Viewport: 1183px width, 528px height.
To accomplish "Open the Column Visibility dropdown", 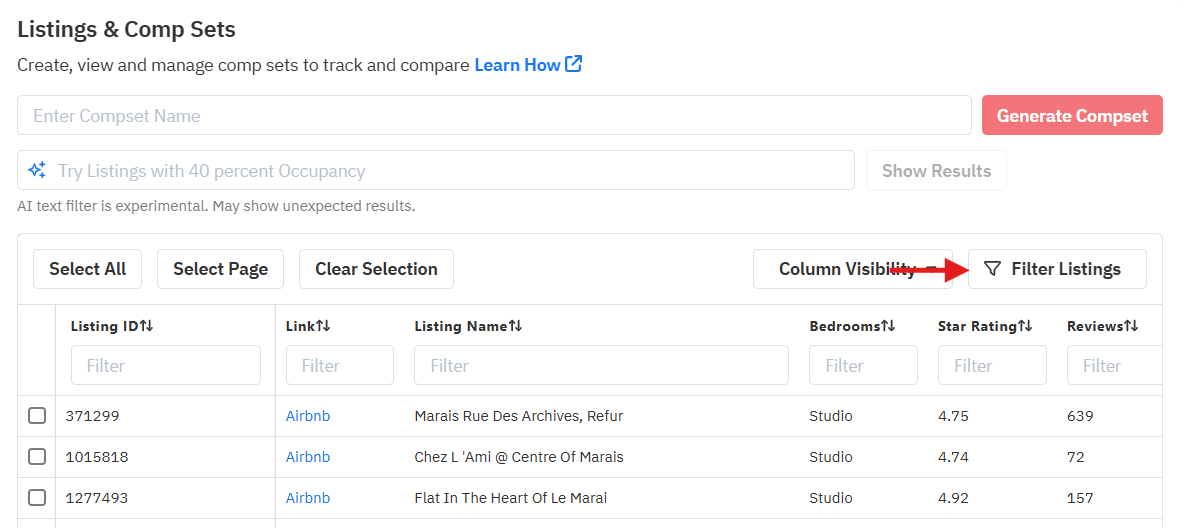I will [x=852, y=269].
